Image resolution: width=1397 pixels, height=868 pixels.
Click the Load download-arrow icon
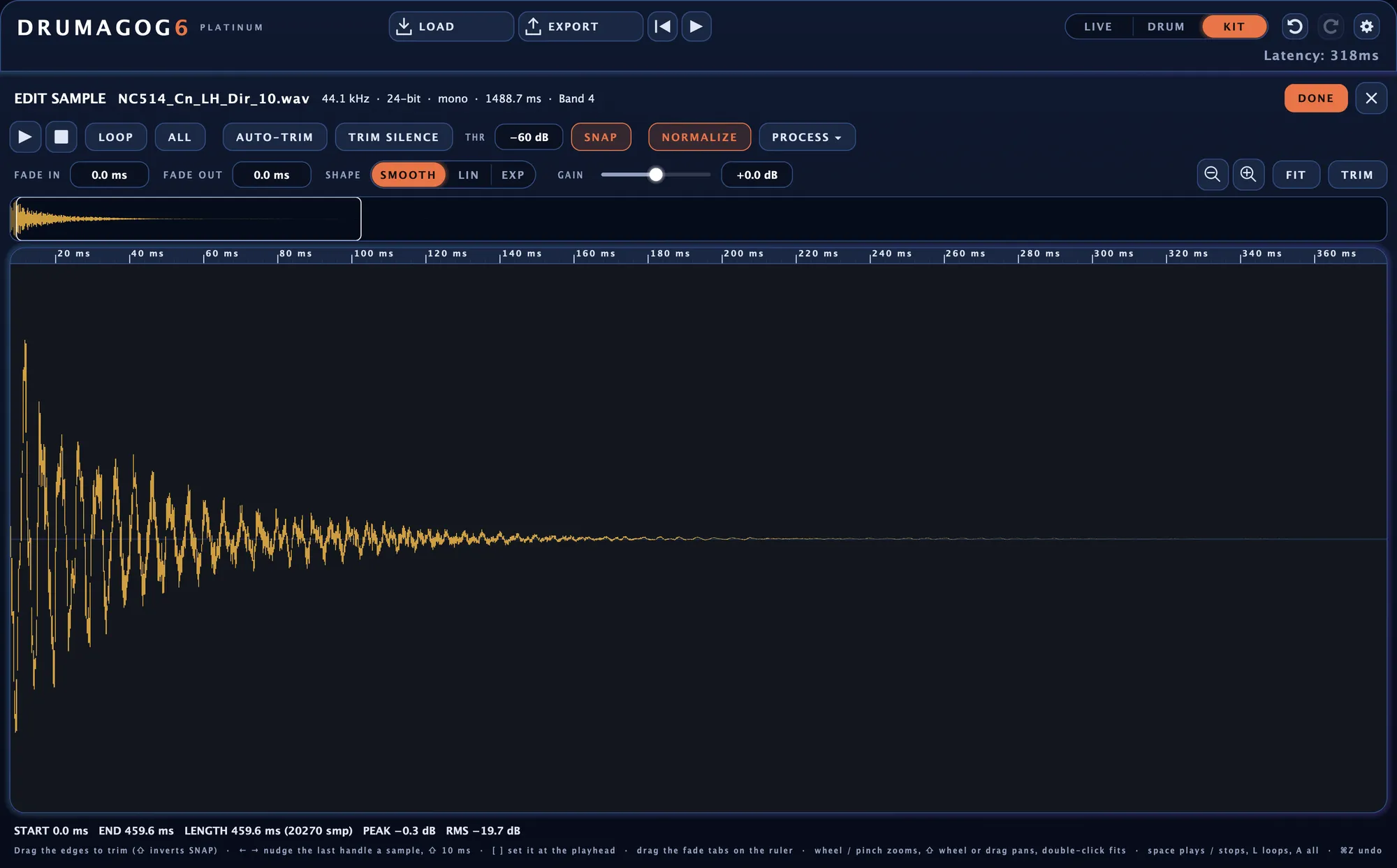click(404, 27)
